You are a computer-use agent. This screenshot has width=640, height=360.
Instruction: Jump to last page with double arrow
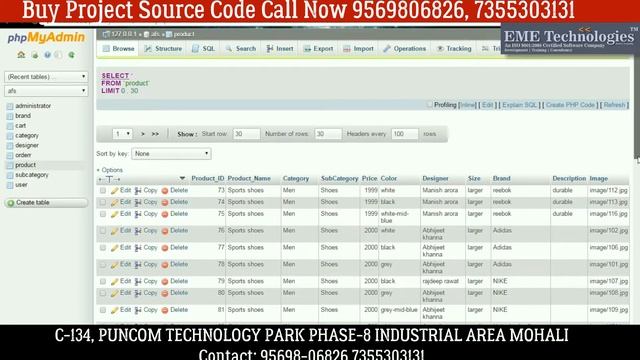click(x=155, y=134)
